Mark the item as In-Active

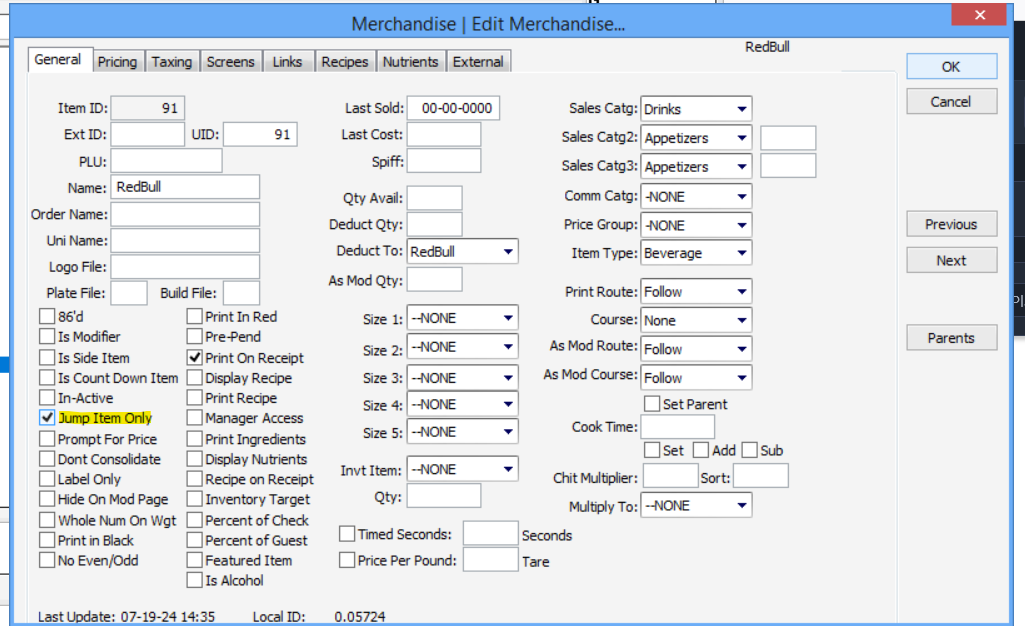(x=47, y=398)
